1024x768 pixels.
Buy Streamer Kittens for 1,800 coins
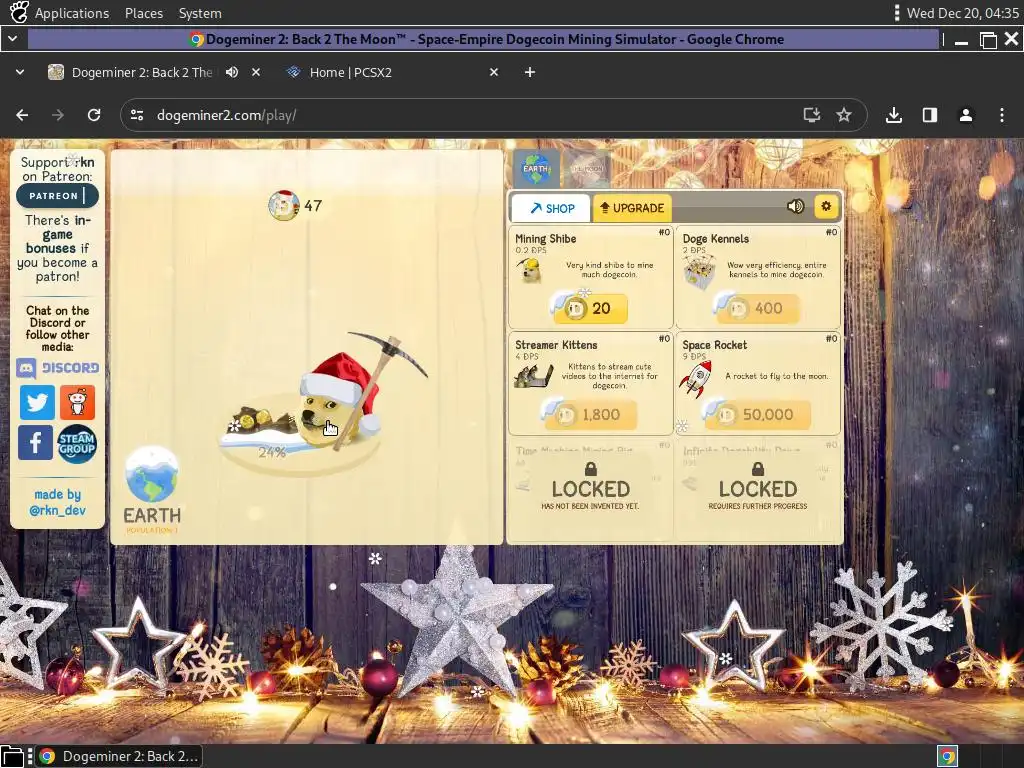point(590,415)
